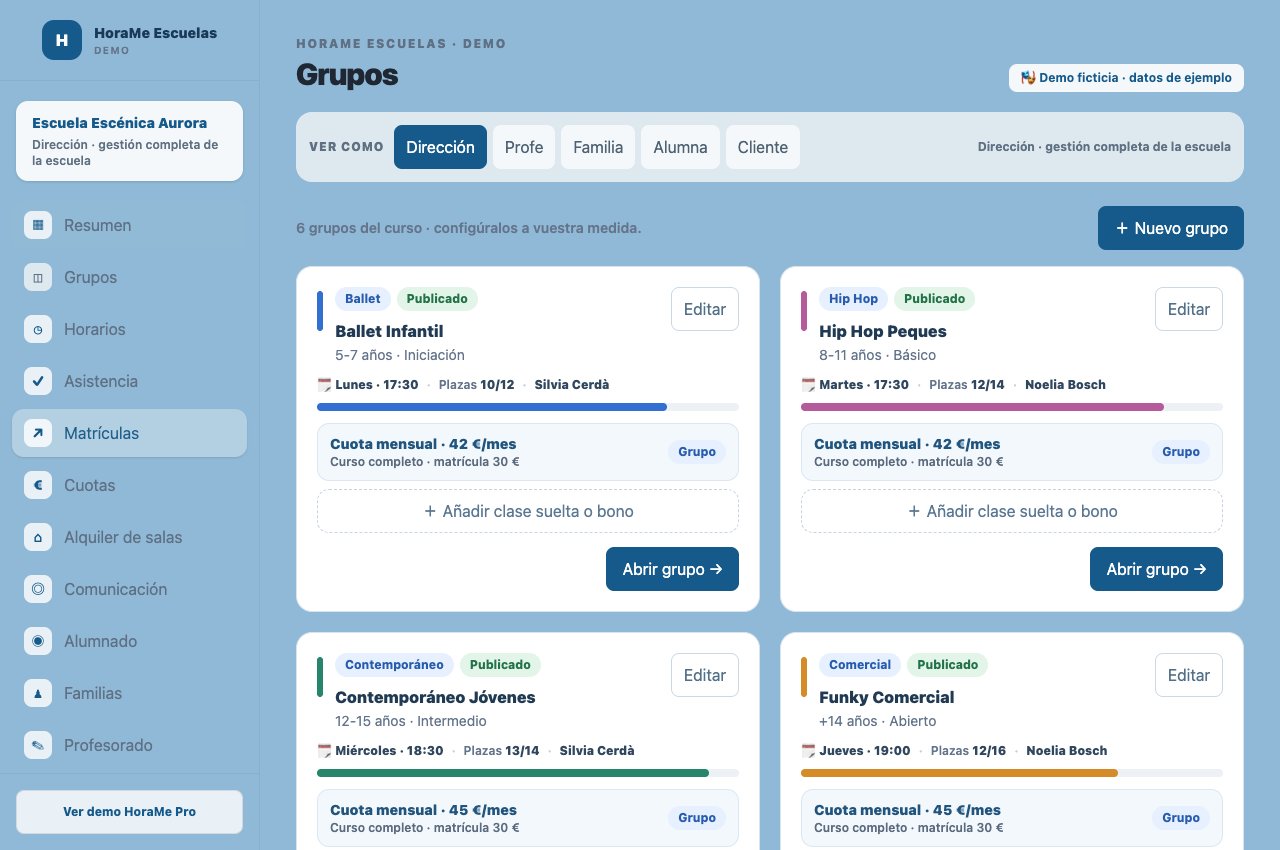
Task: Click the Contemporáneo category tag
Action: [x=394, y=665]
